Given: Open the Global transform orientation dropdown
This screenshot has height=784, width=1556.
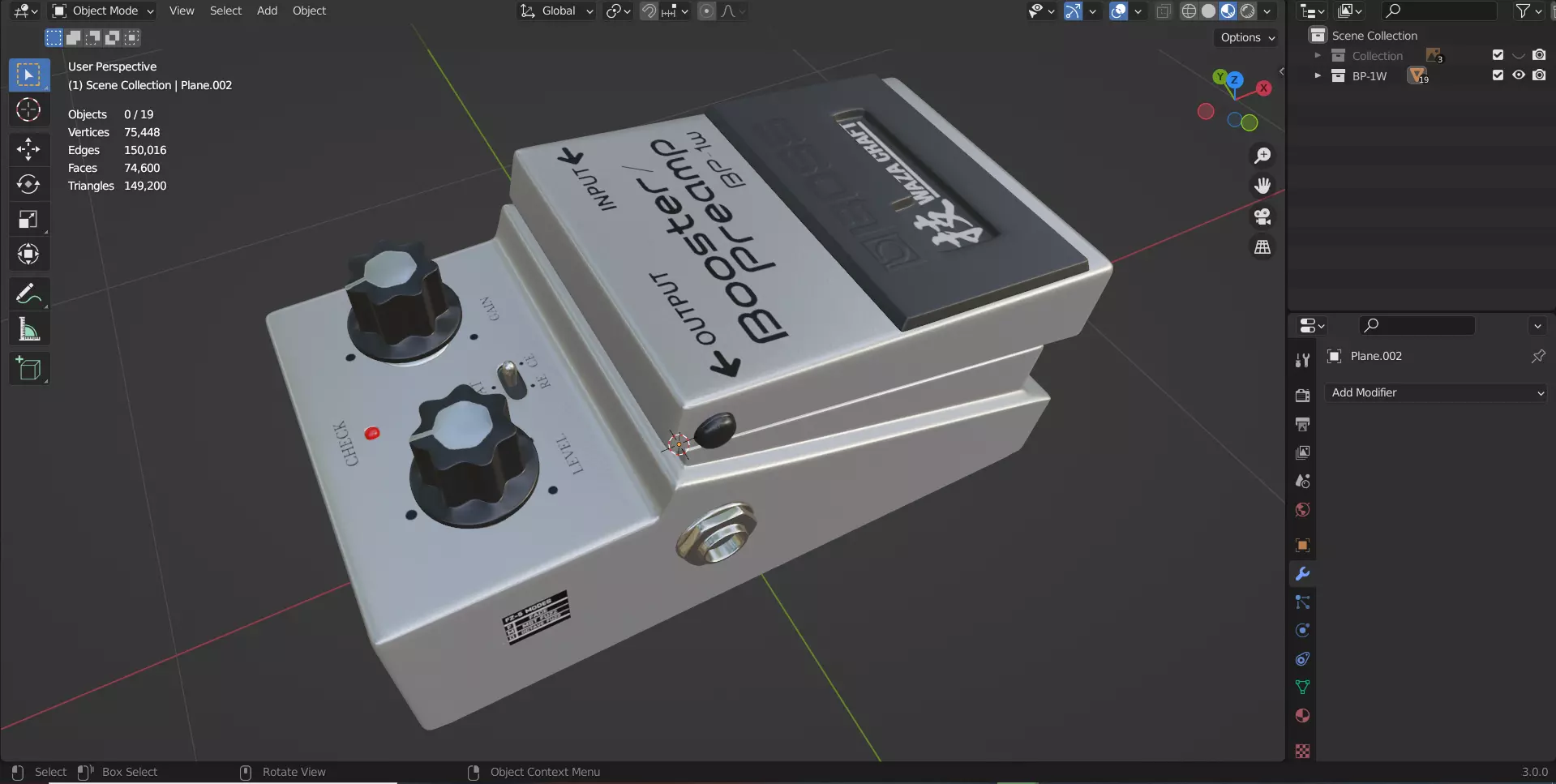Looking at the screenshot, I should pyautogui.click(x=556, y=11).
